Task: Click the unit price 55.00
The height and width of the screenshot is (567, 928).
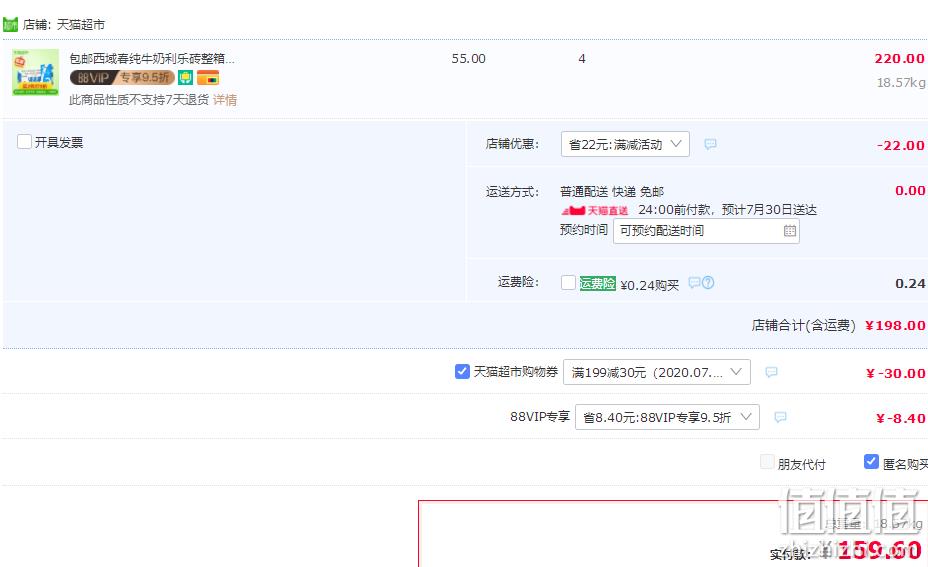Action: tap(468, 59)
